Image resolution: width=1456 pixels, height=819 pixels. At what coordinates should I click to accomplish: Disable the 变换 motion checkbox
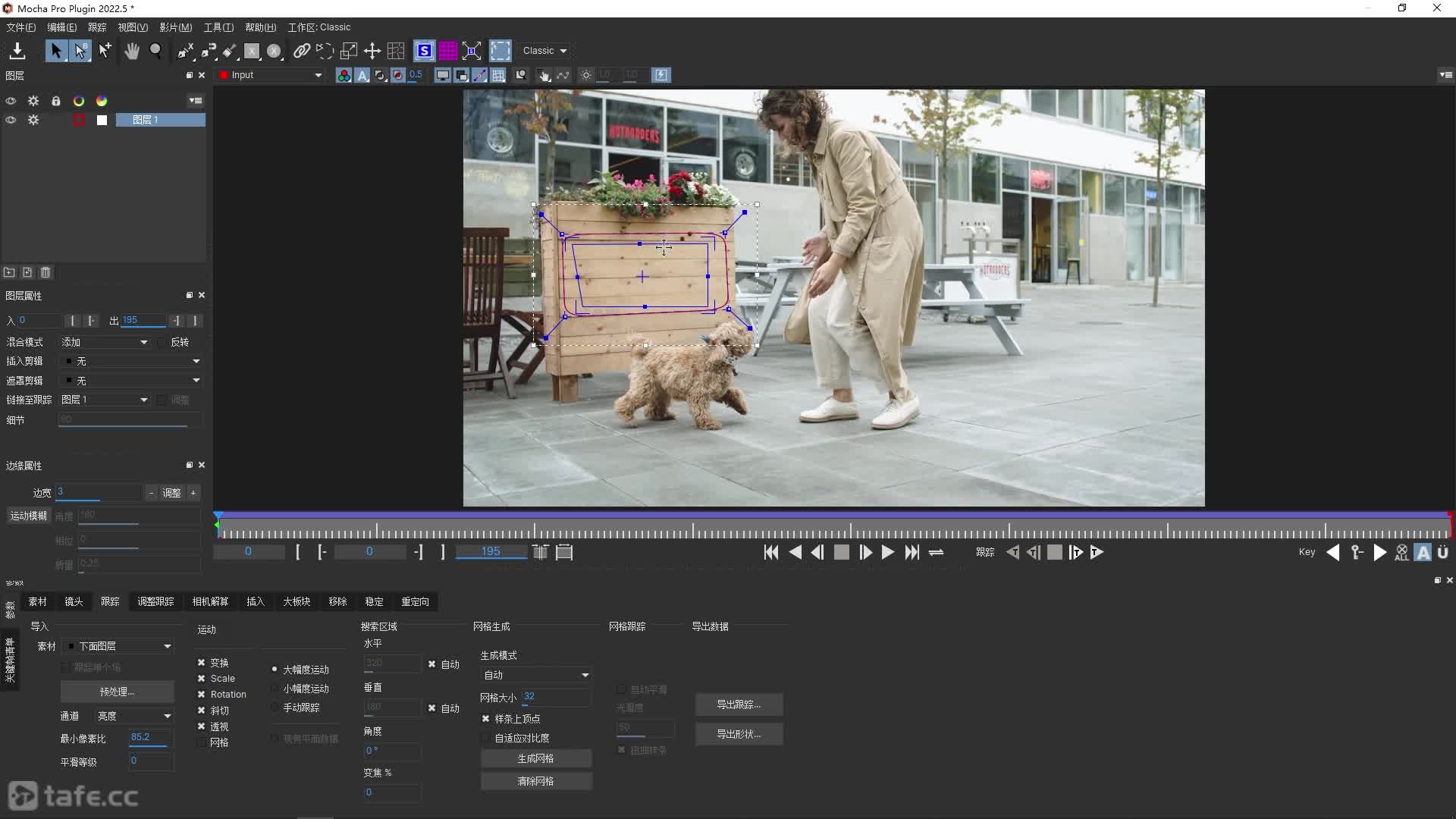pyautogui.click(x=202, y=663)
